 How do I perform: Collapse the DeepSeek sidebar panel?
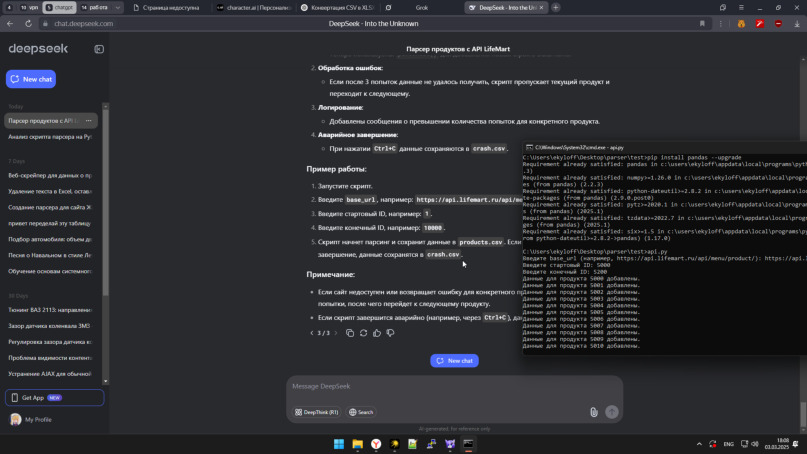pyautogui.click(x=99, y=49)
